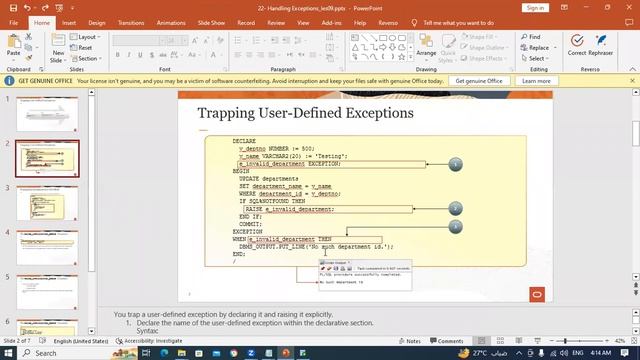
Task: Zoom out with the minus button
Action: (x=551, y=341)
